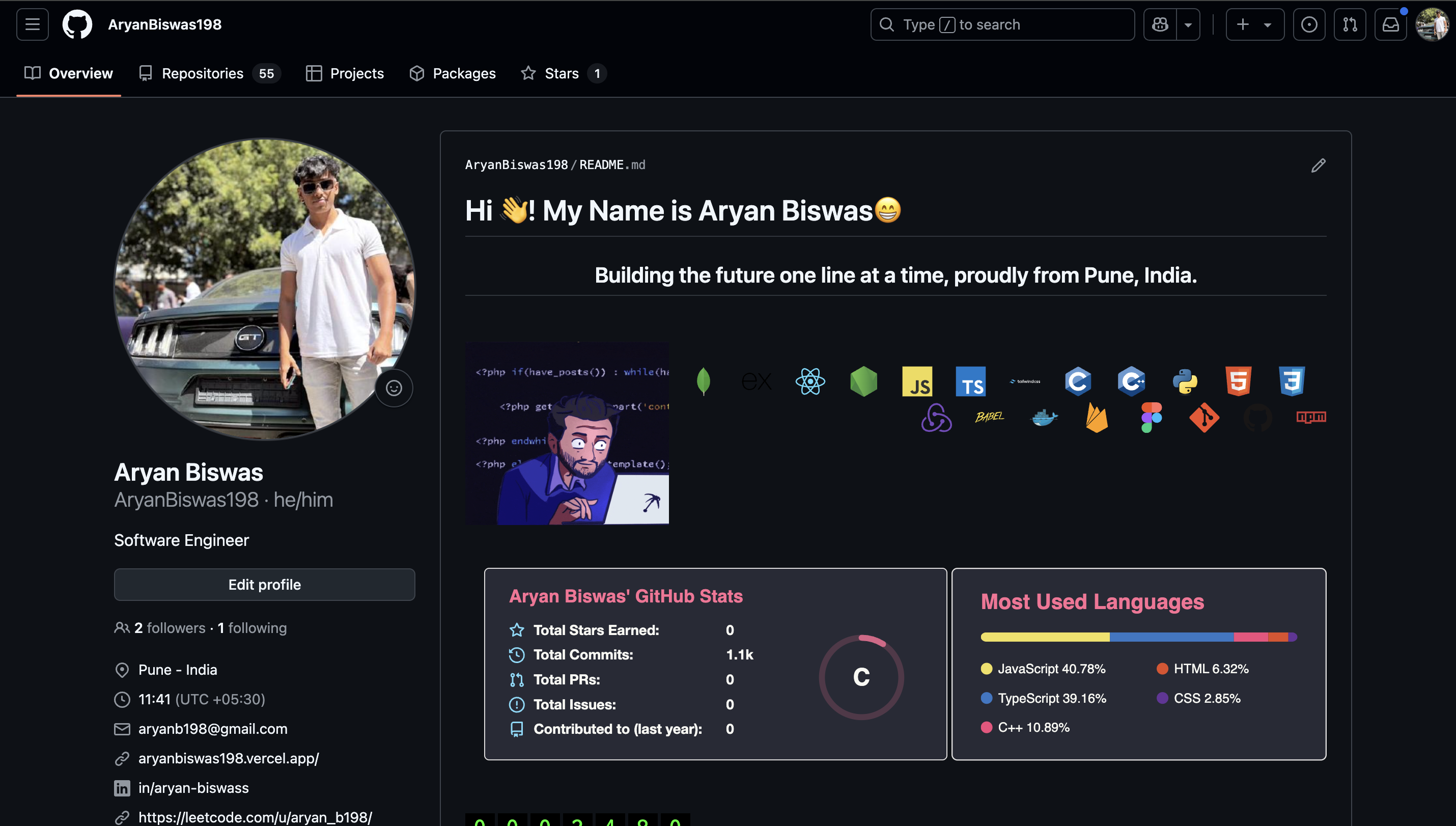Click the npm icon
Screen dimensions: 1456x826
coord(1311,417)
